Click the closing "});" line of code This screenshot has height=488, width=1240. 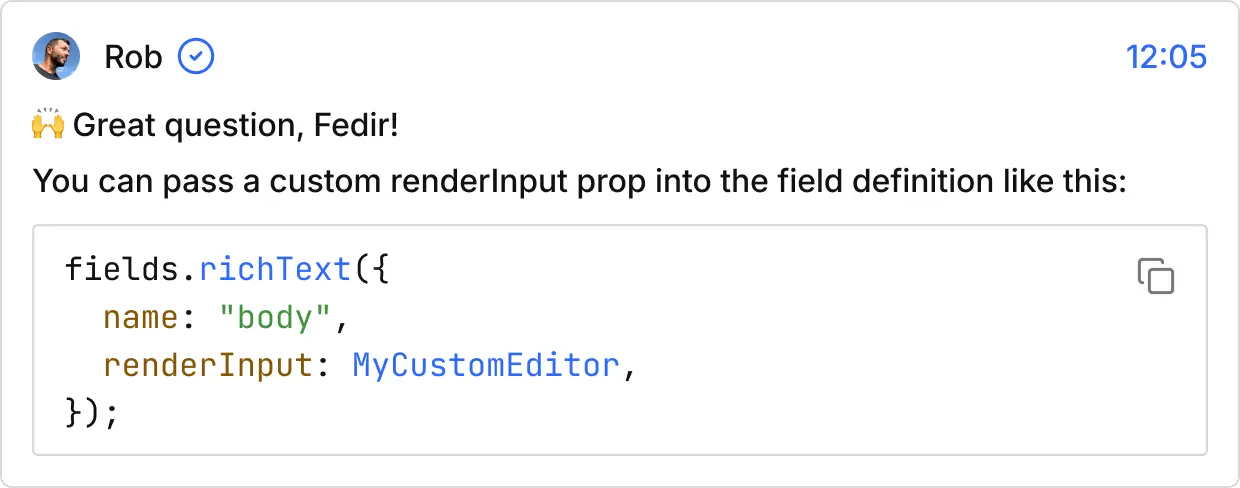pyautogui.click(x=91, y=413)
